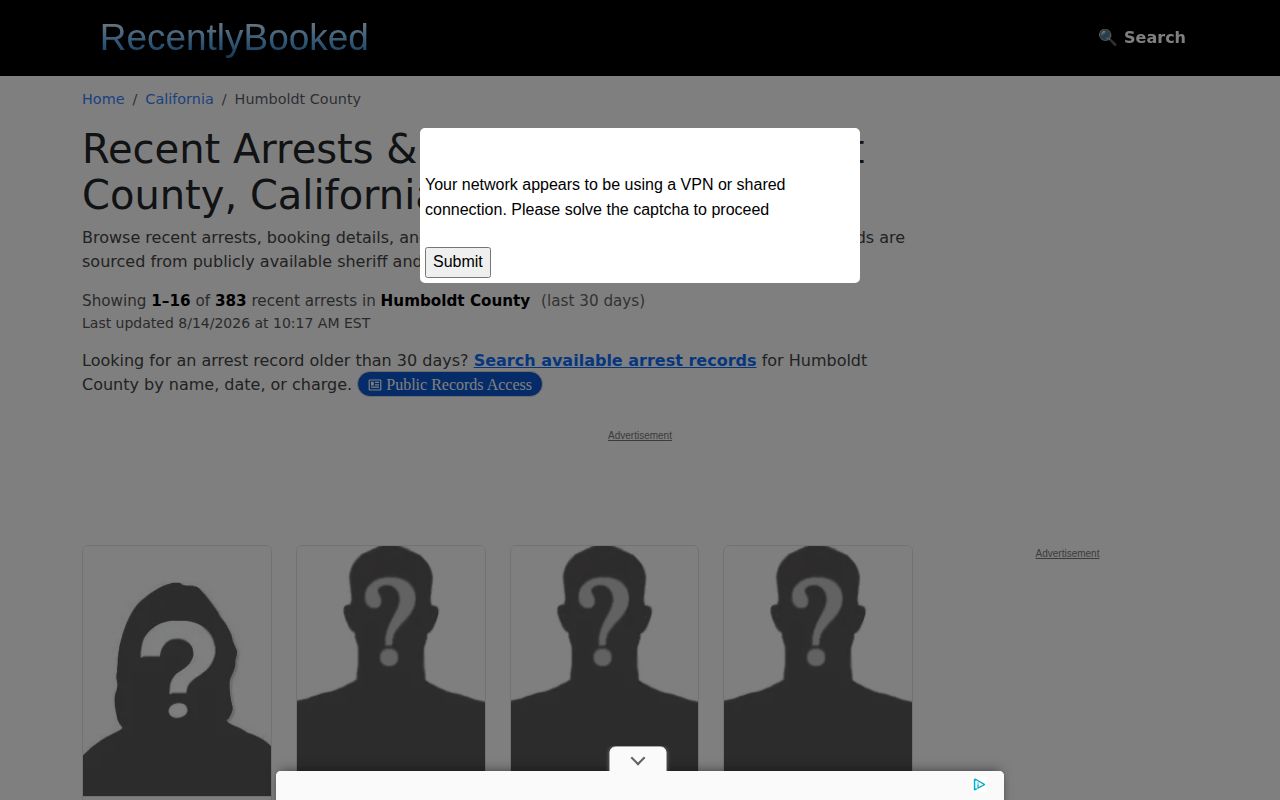This screenshot has height=800, width=1280.
Task: Open the RecentlyBooked home logo
Action: coord(234,38)
